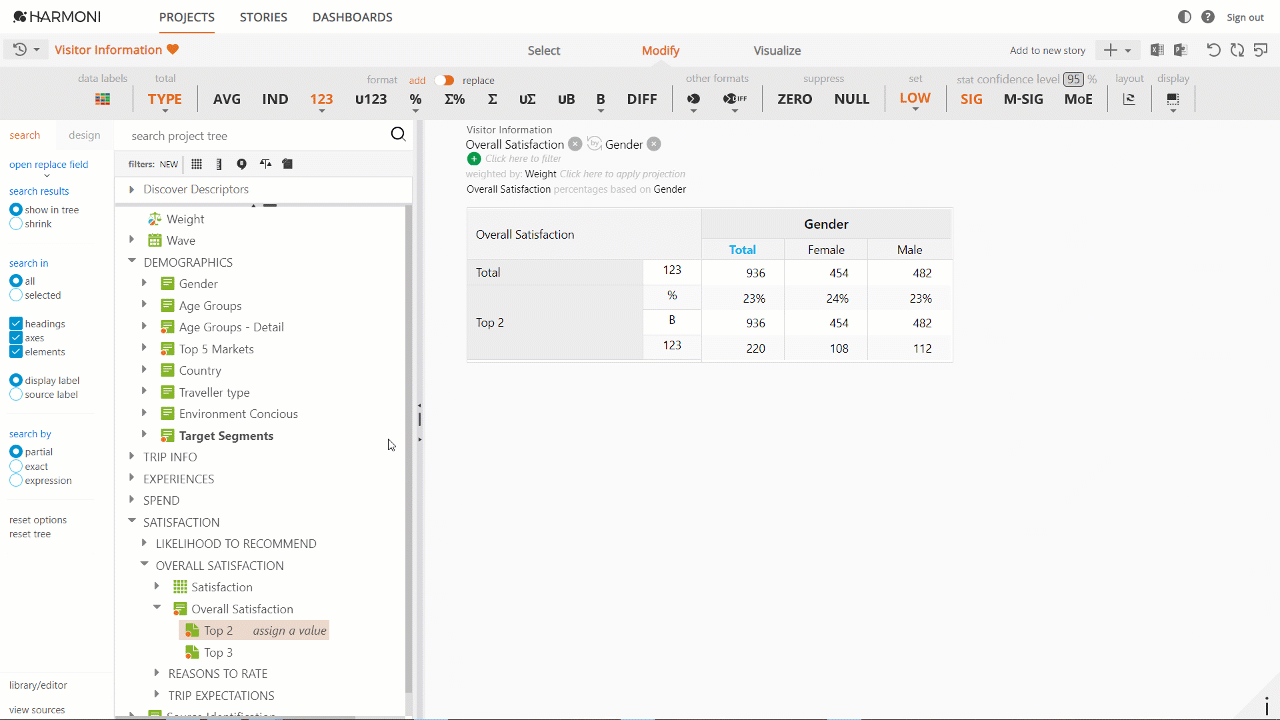Open the PROJECTS tab
Viewport: 1280px width, 720px height.
click(187, 17)
